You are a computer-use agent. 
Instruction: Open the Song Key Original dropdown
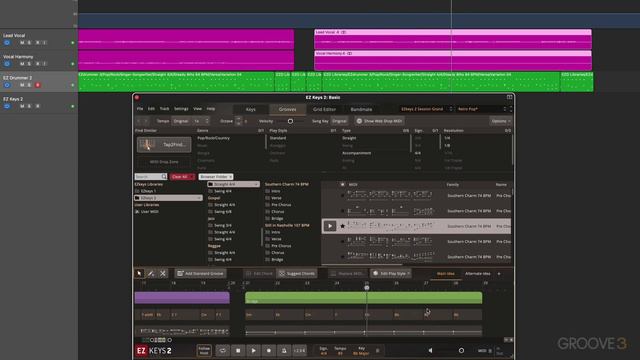(x=339, y=121)
